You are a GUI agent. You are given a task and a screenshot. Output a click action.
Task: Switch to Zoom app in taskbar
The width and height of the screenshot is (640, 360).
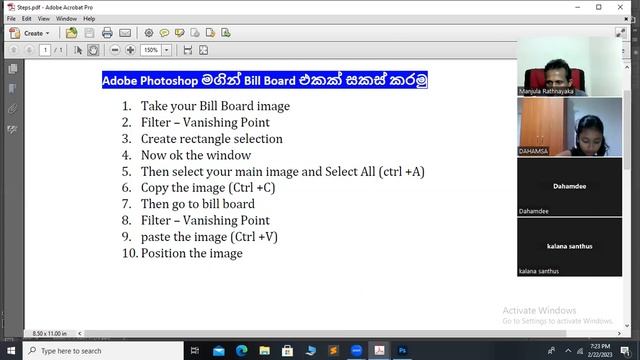click(356, 351)
